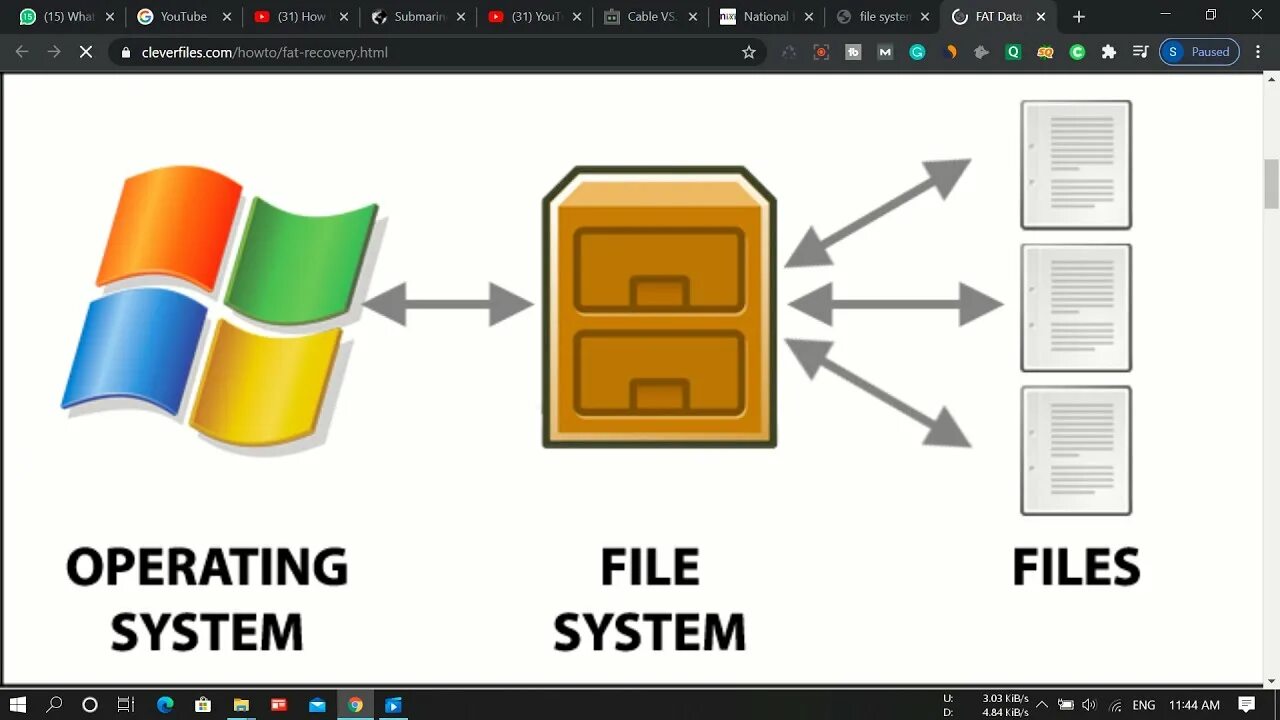The height and width of the screenshot is (720, 1280).
Task: Open the notification action center
Action: pyautogui.click(x=1247, y=705)
